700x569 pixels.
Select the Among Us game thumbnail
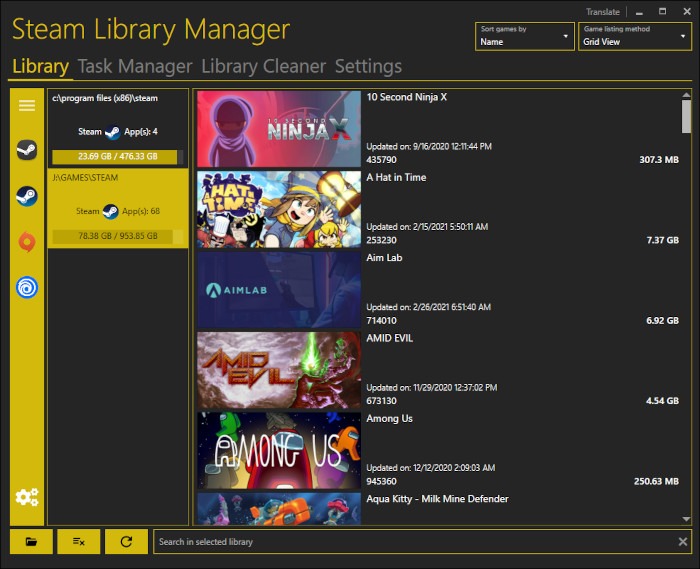tap(279, 451)
